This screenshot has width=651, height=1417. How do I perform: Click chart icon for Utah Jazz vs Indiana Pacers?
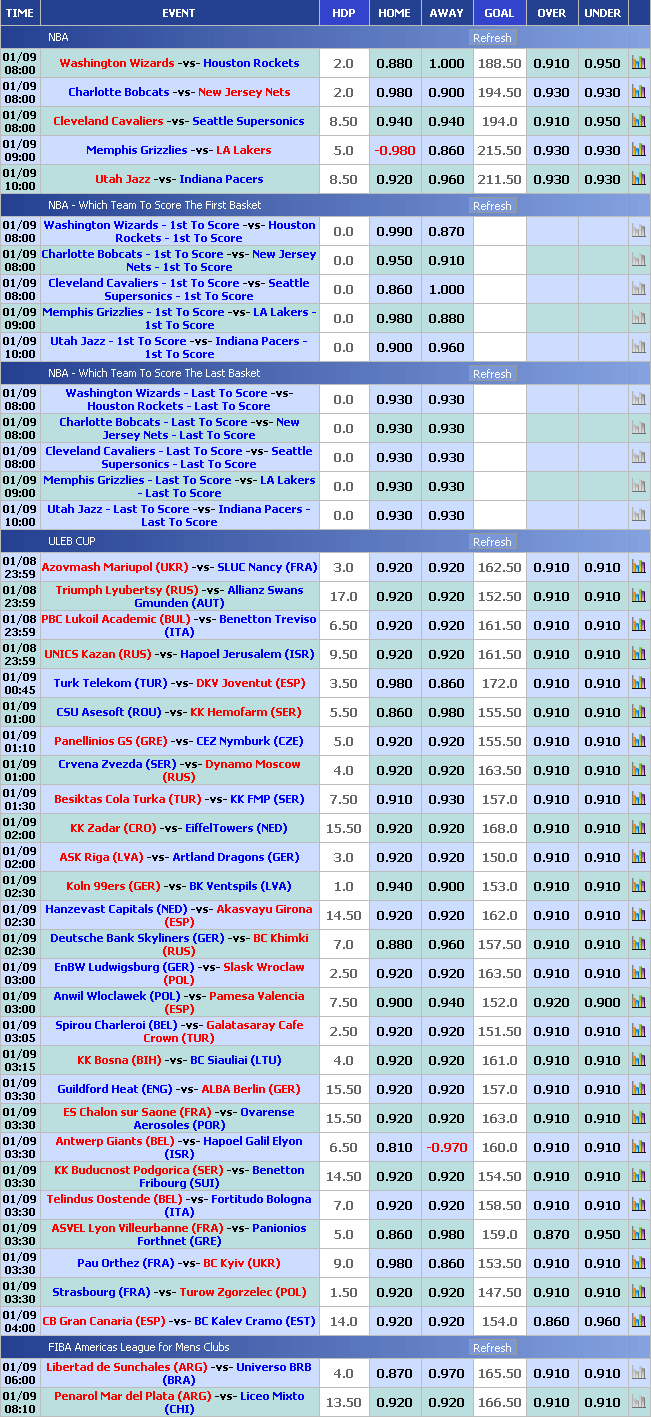(638, 179)
